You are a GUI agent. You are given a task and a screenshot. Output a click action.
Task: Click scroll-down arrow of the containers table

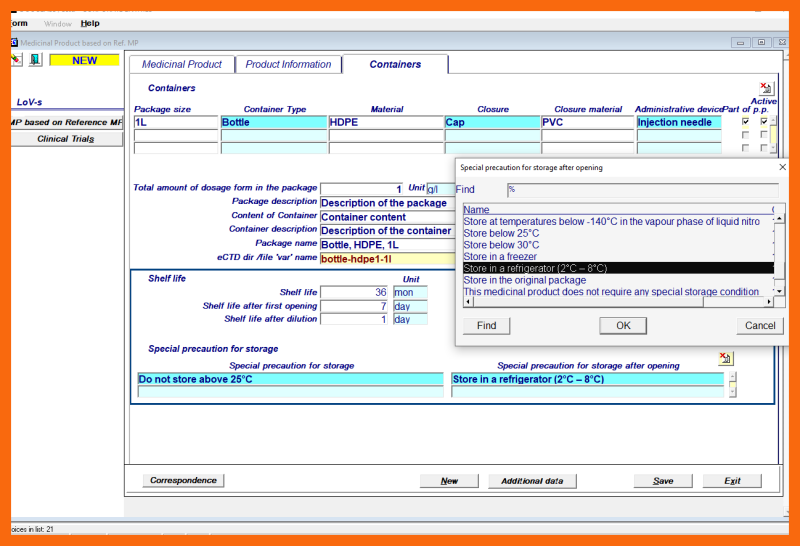[773, 148]
